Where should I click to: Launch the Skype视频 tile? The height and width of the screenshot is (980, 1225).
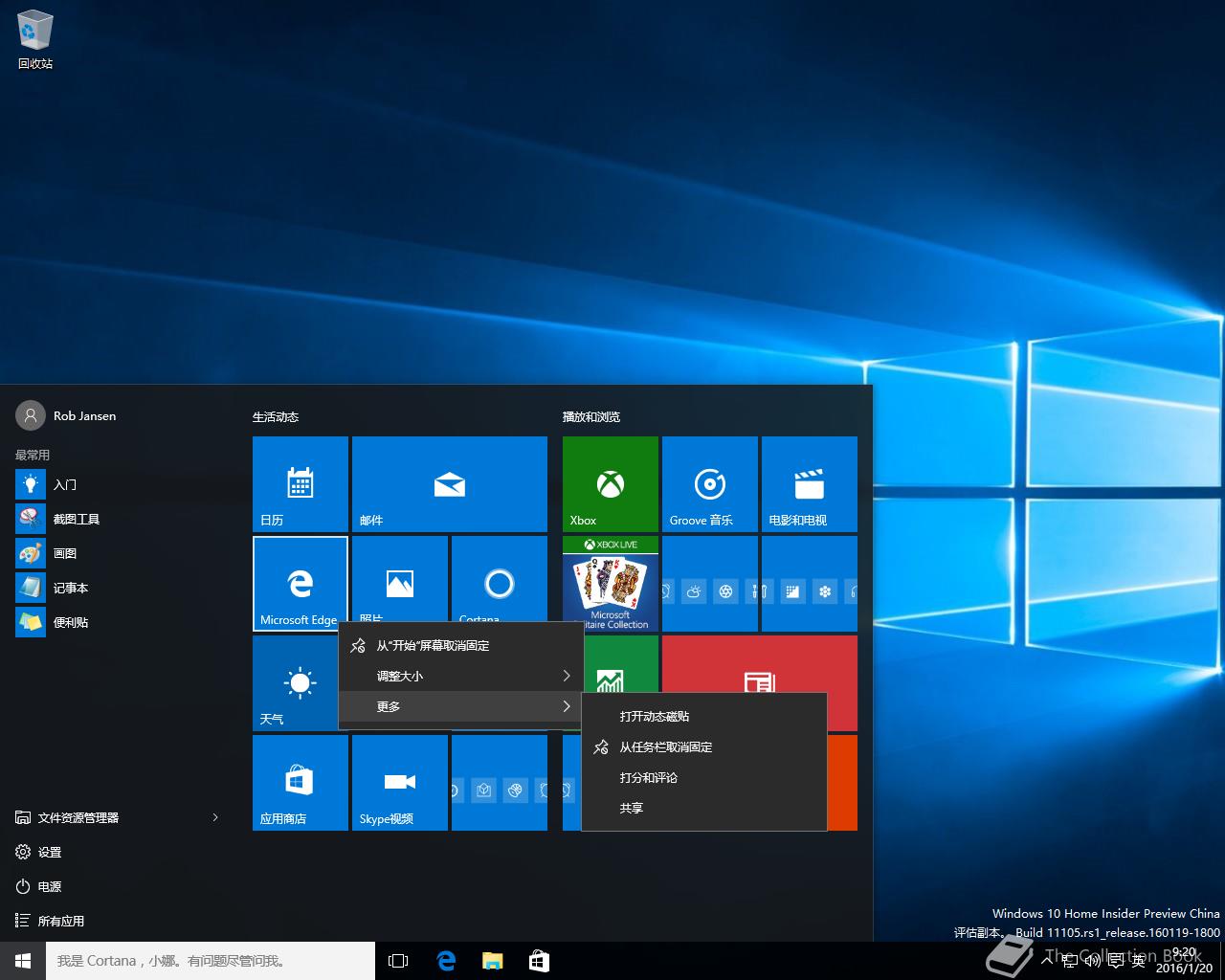point(400,783)
